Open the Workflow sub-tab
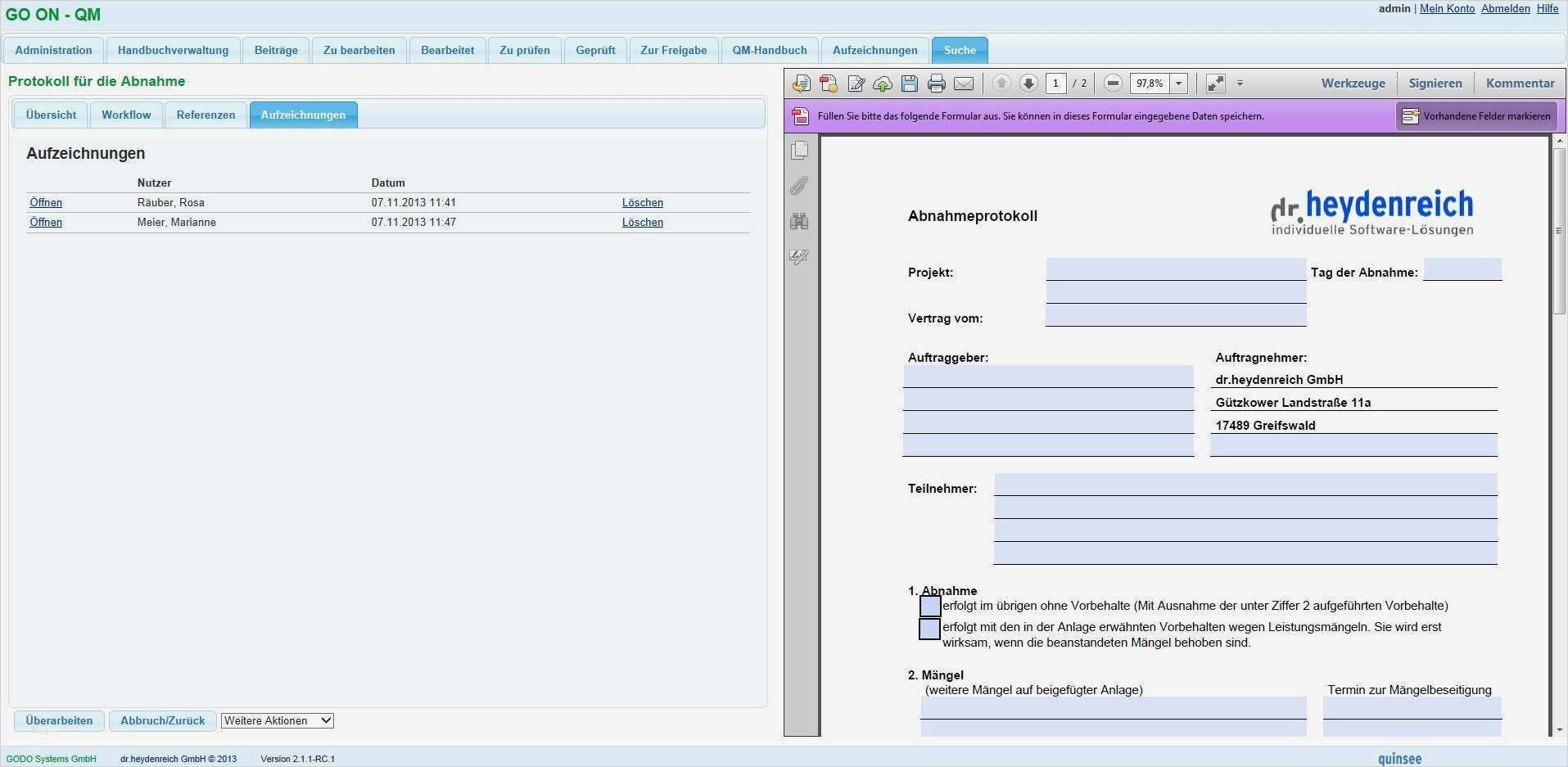This screenshot has width=1568, height=767. [x=126, y=115]
